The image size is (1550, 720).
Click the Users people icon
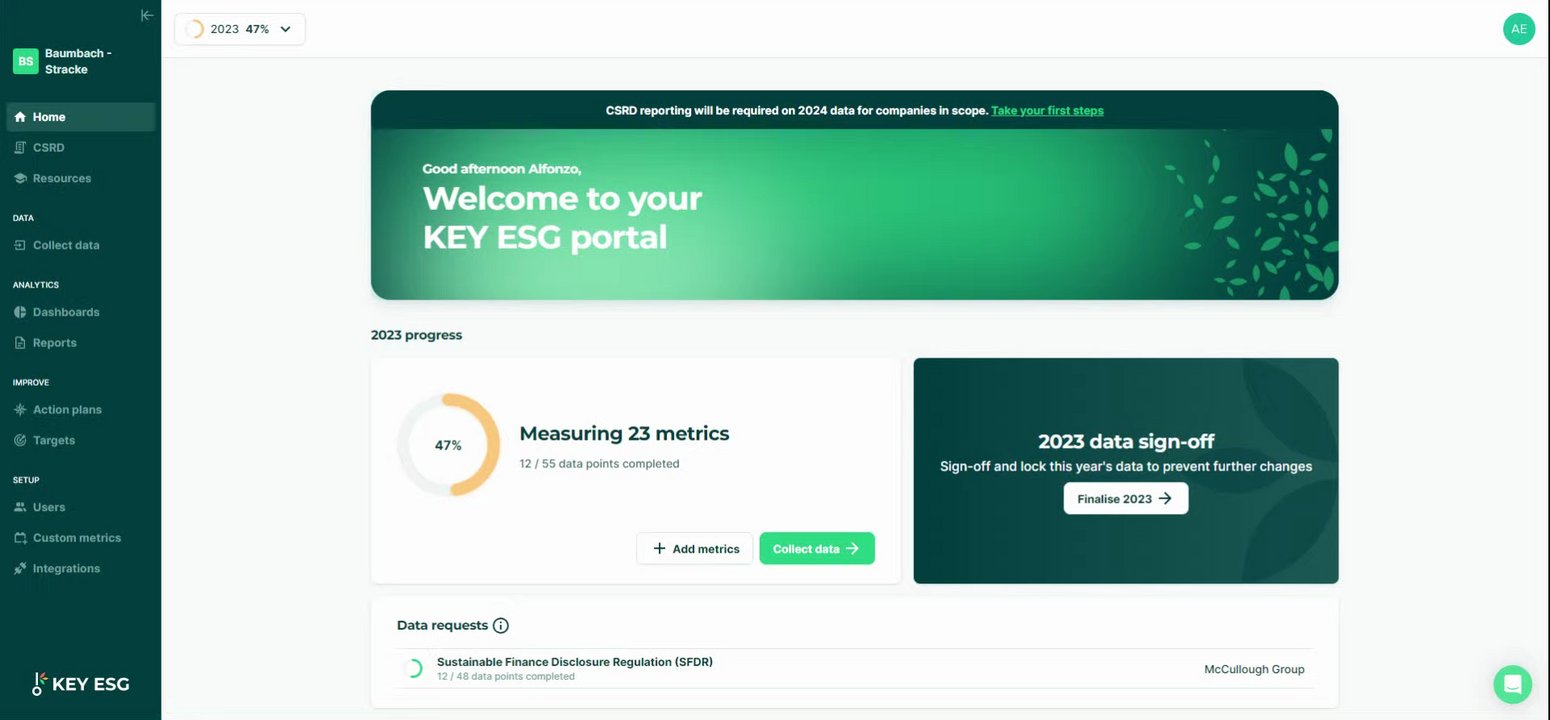20,507
